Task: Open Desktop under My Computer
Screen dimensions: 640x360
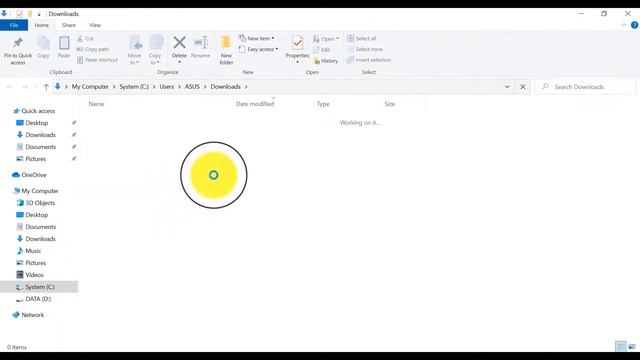Action: [x=36, y=215]
